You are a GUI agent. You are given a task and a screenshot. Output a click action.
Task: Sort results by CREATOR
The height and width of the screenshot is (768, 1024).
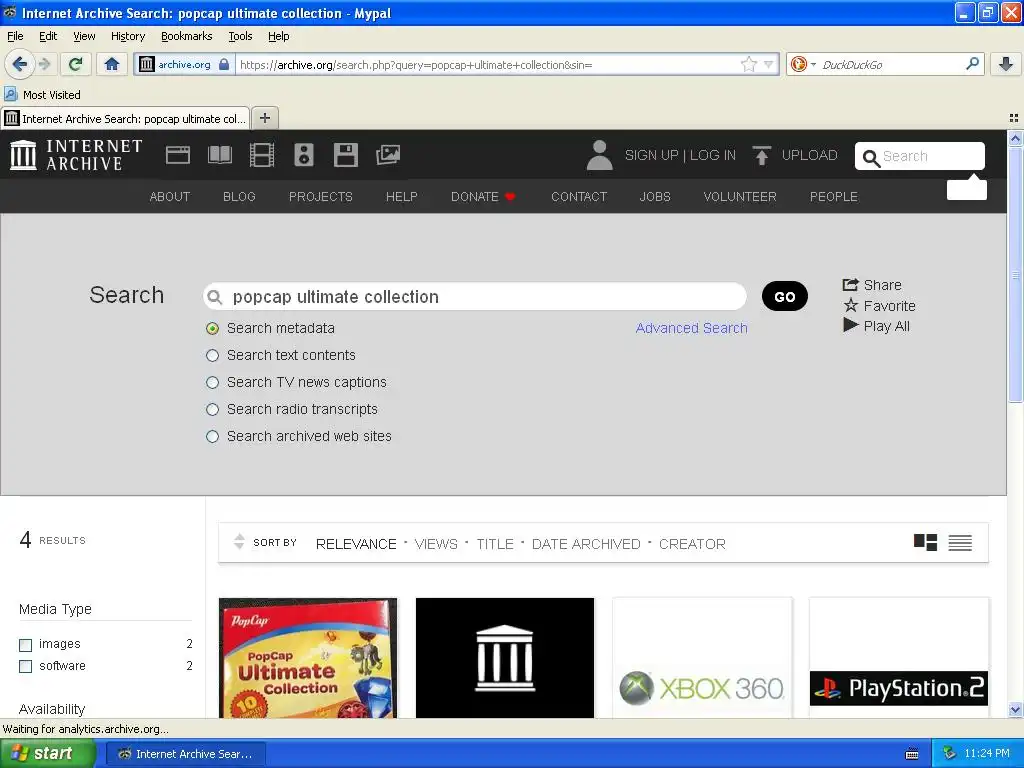(692, 544)
